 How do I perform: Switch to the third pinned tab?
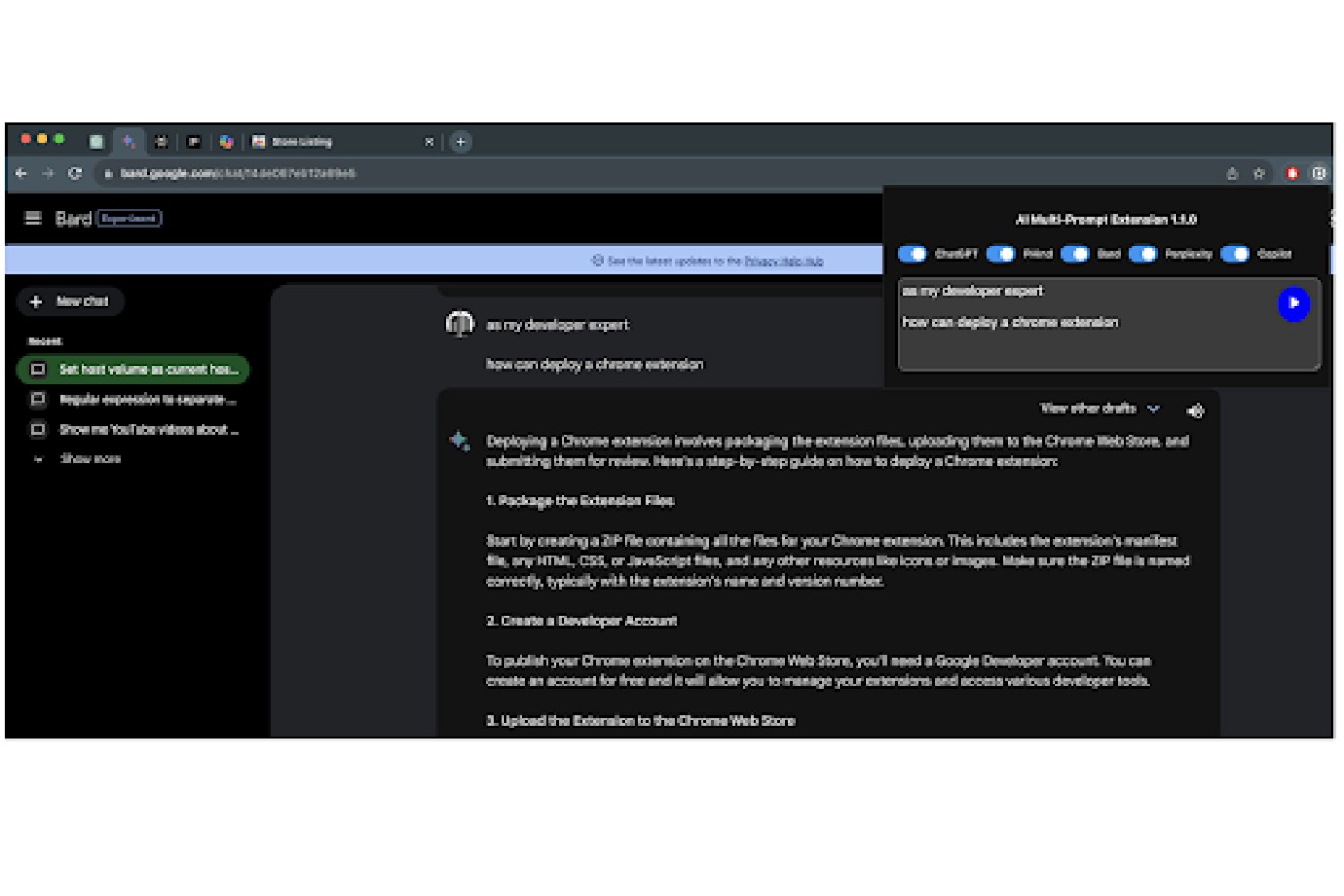click(x=161, y=142)
